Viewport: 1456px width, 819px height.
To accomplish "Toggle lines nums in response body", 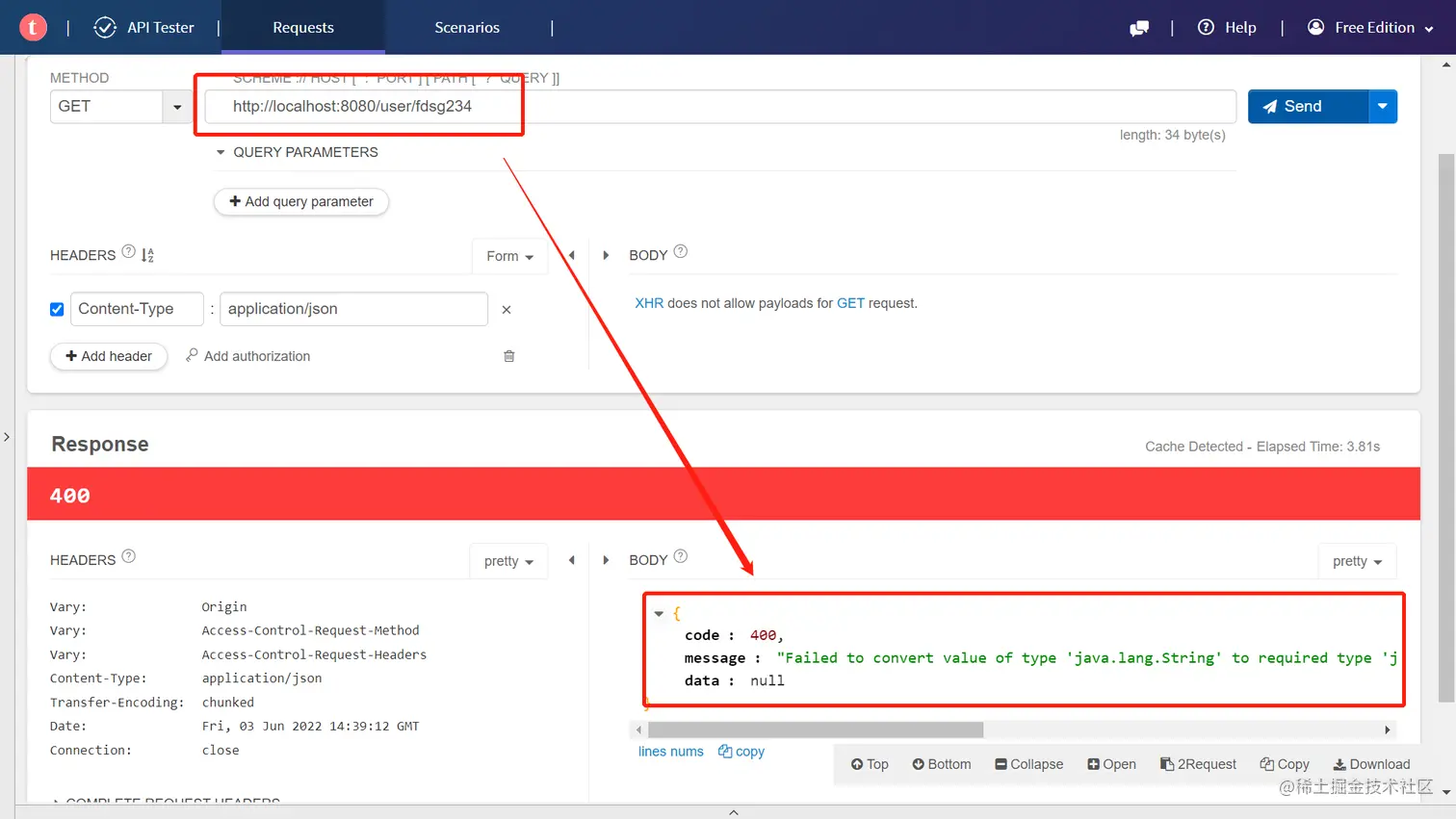I will [x=671, y=752].
